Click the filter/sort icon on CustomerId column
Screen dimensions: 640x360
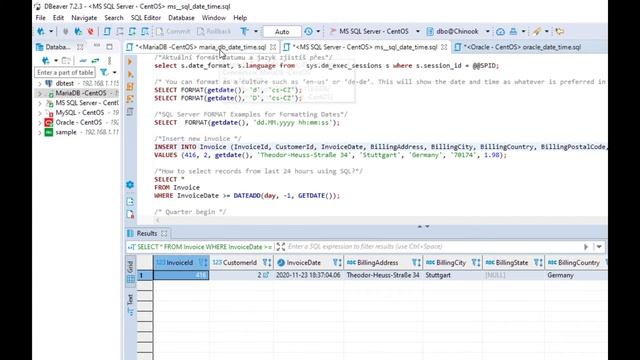[267, 263]
